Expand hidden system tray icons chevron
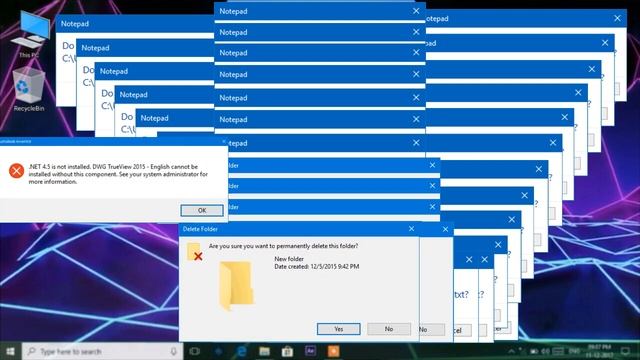 pyautogui.click(x=511, y=351)
